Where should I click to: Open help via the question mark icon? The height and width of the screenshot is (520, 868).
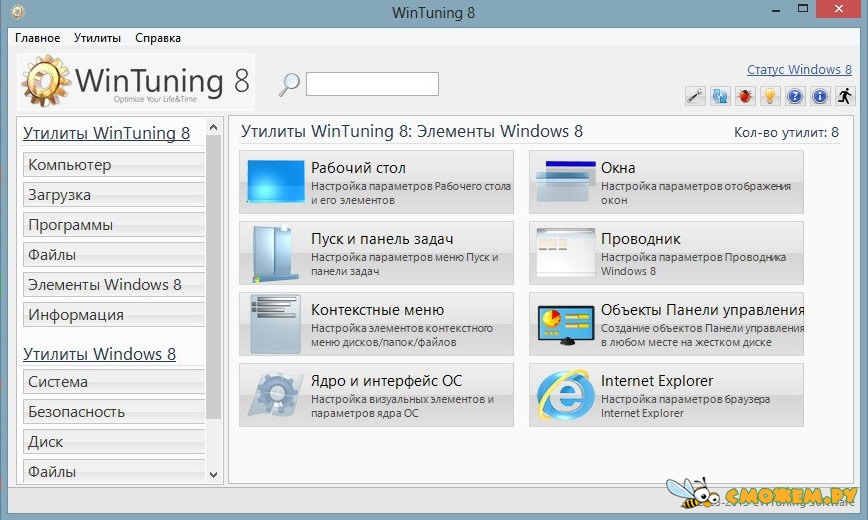[795, 96]
